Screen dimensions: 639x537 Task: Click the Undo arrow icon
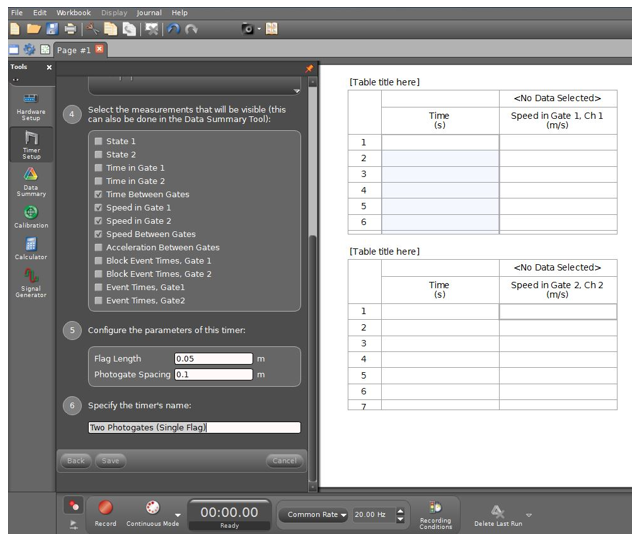coord(171,29)
